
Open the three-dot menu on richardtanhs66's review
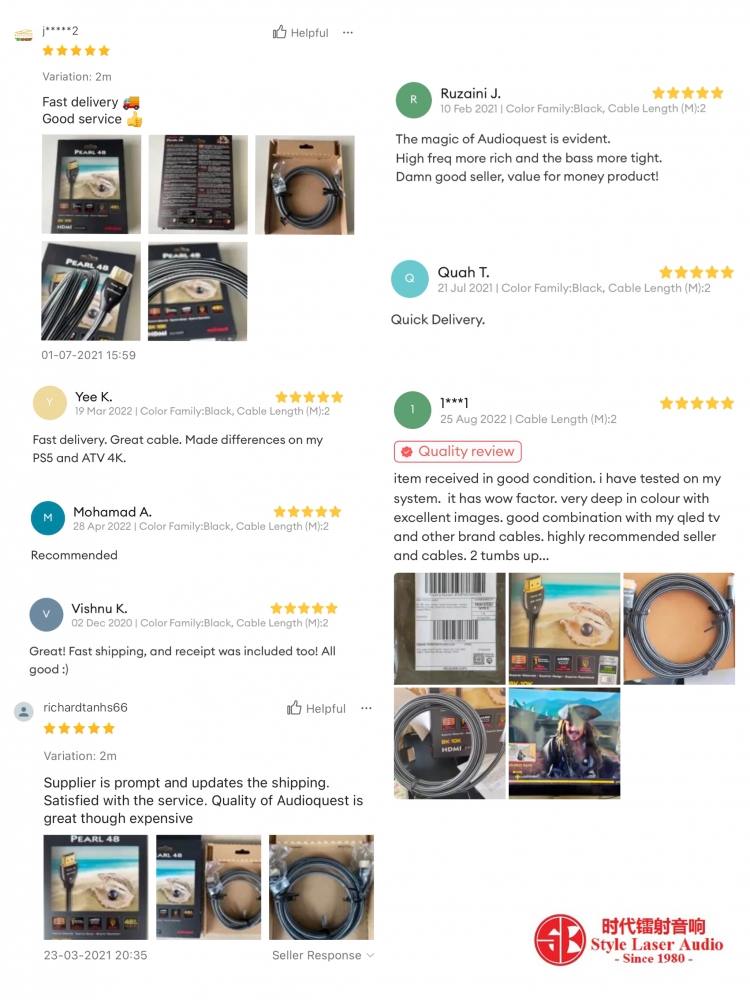click(x=366, y=708)
